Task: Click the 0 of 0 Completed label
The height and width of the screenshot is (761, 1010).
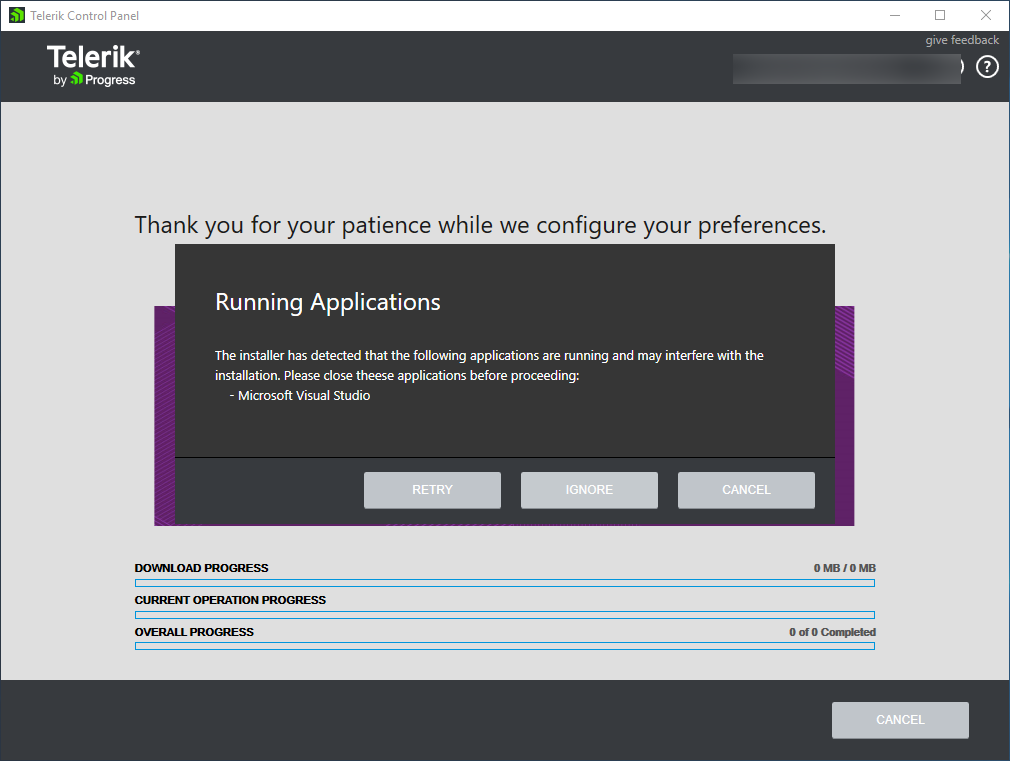Action: 832,632
